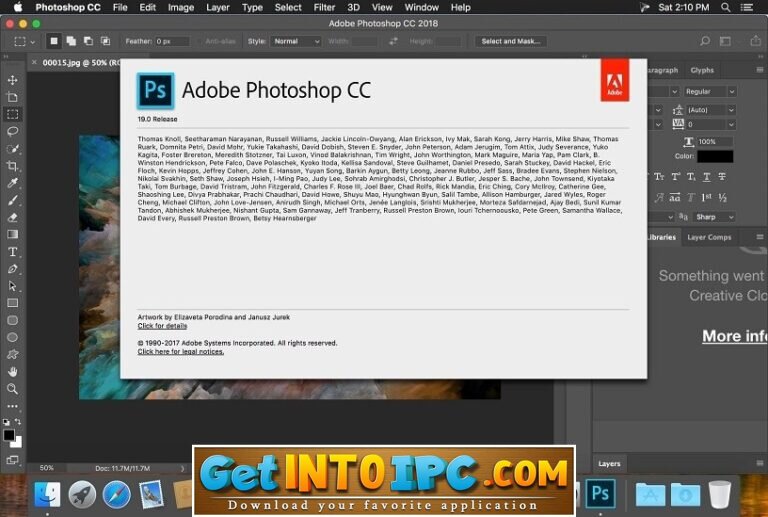Toggle Strikethrough text style
This screenshot has width=768, height=517.
point(722,177)
